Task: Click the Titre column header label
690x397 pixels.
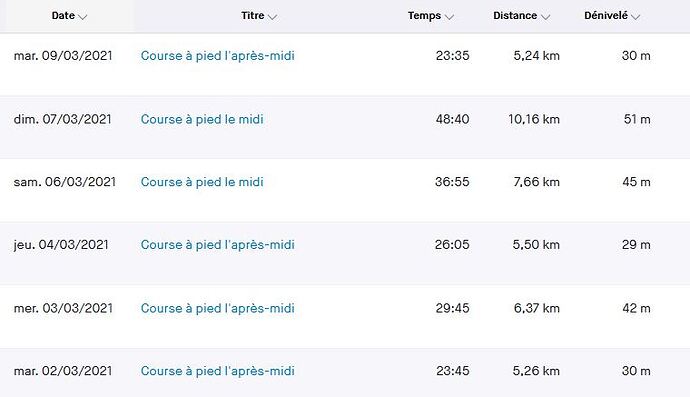Action: (253, 15)
